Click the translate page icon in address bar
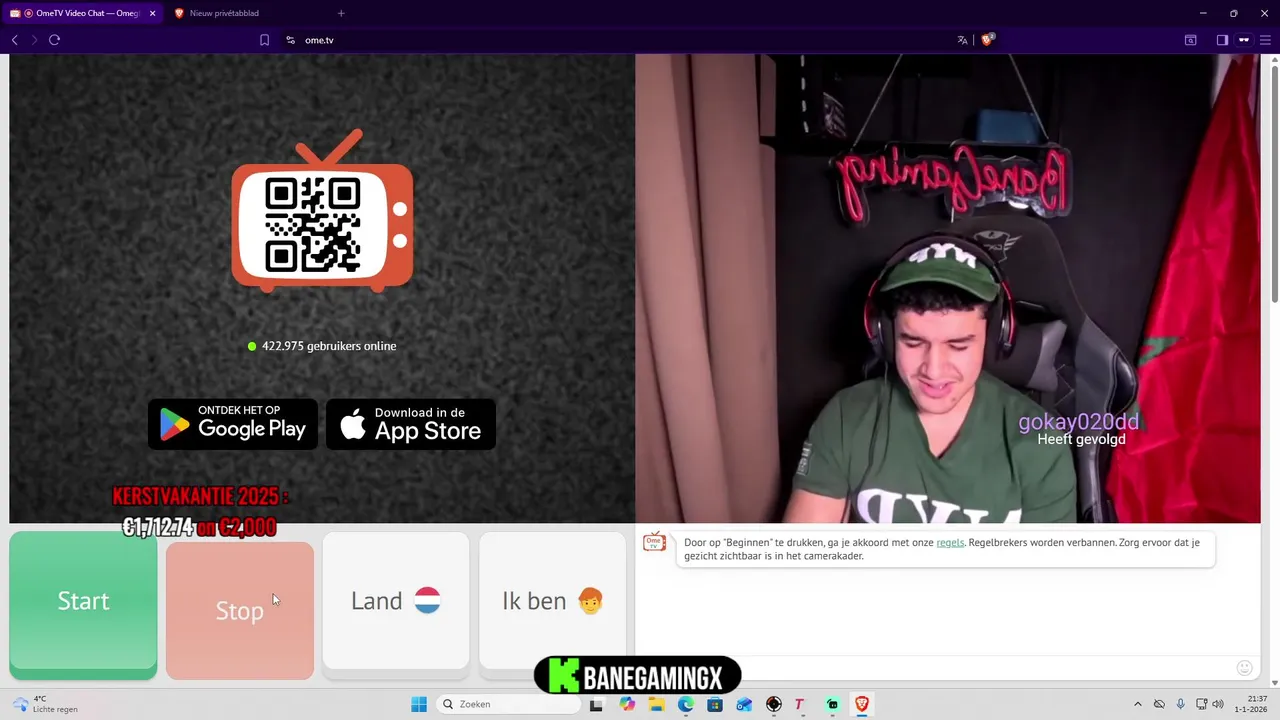The height and width of the screenshot is (720, 1280). 962,40
